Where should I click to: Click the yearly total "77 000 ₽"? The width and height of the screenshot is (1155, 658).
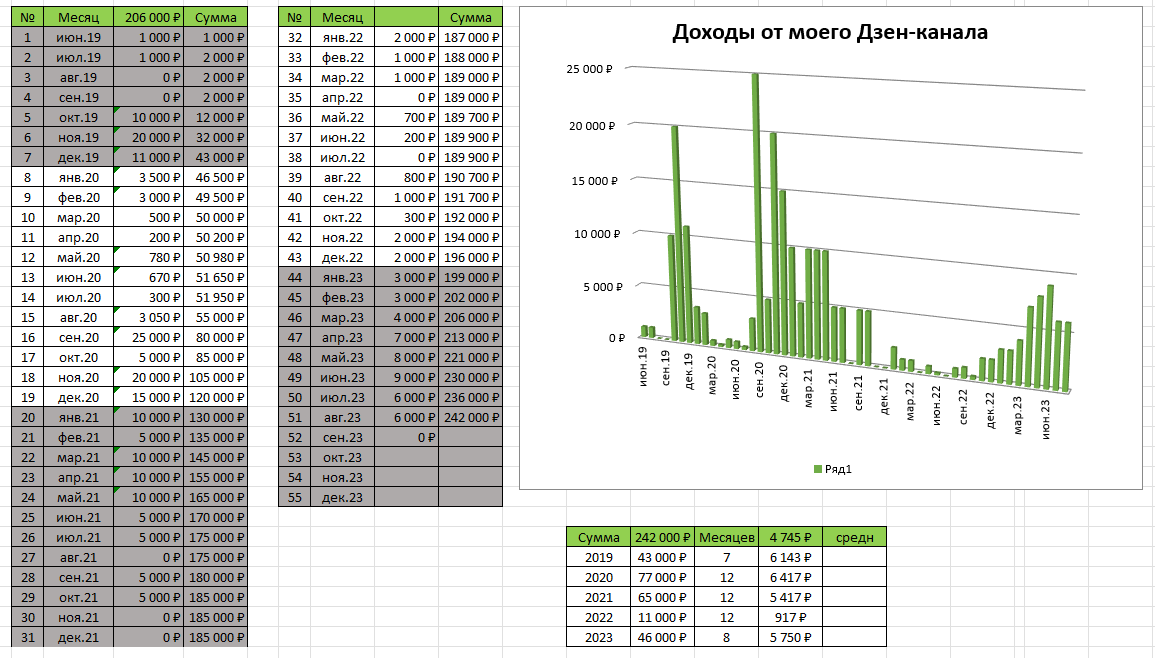(663, 578)
